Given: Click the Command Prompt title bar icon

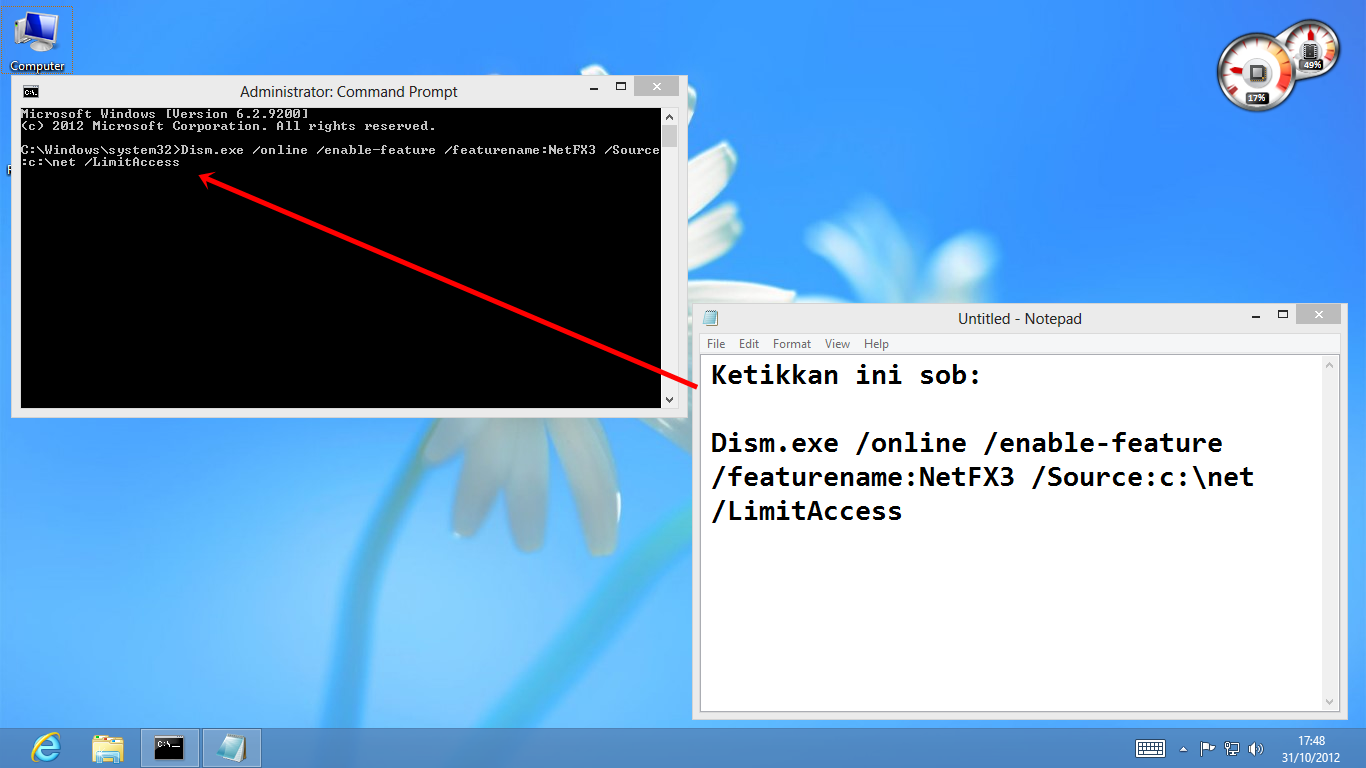Looking at the screenshot, I should coord(31,91).
